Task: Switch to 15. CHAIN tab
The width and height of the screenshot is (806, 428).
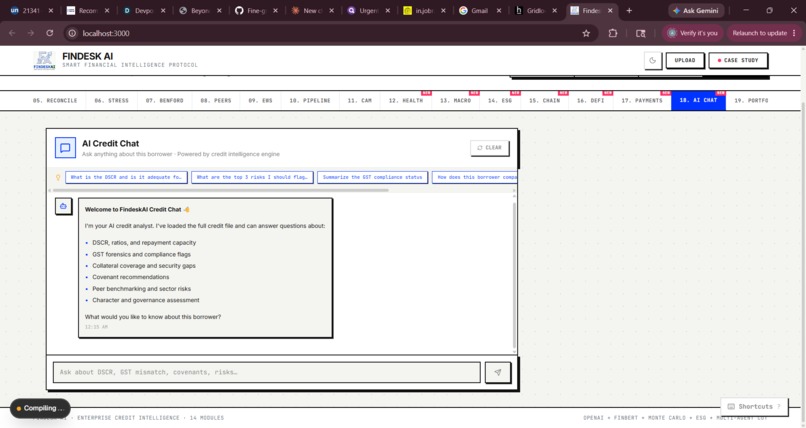Action: coord(544,101)
